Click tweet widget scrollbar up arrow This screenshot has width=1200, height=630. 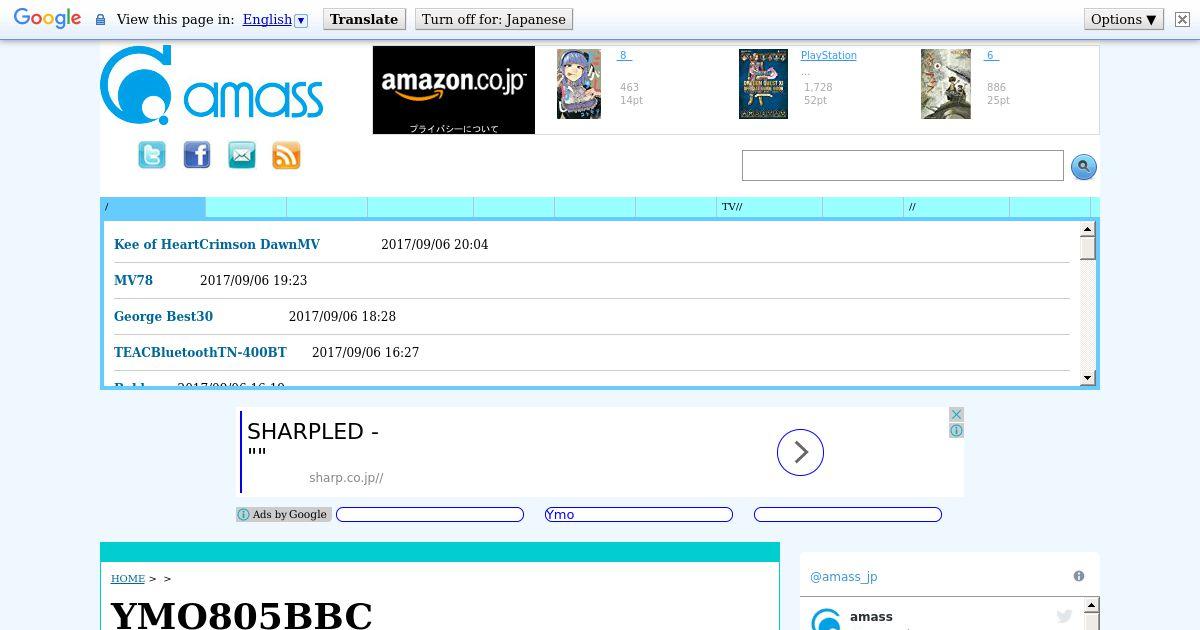tap(1091, 606)
